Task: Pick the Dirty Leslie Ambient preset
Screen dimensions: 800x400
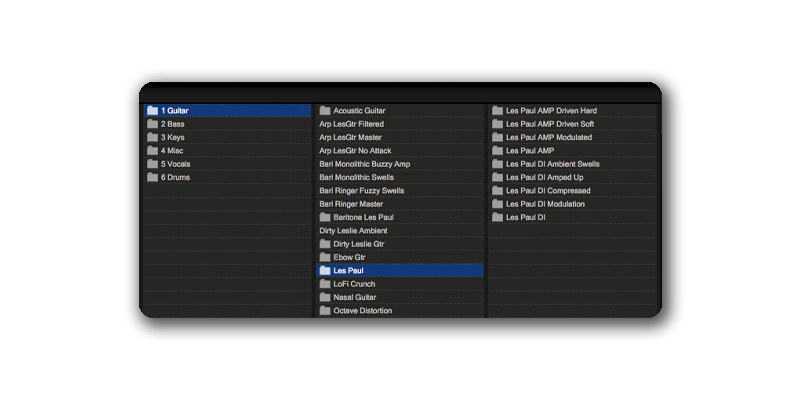Action: click(353, 230)
